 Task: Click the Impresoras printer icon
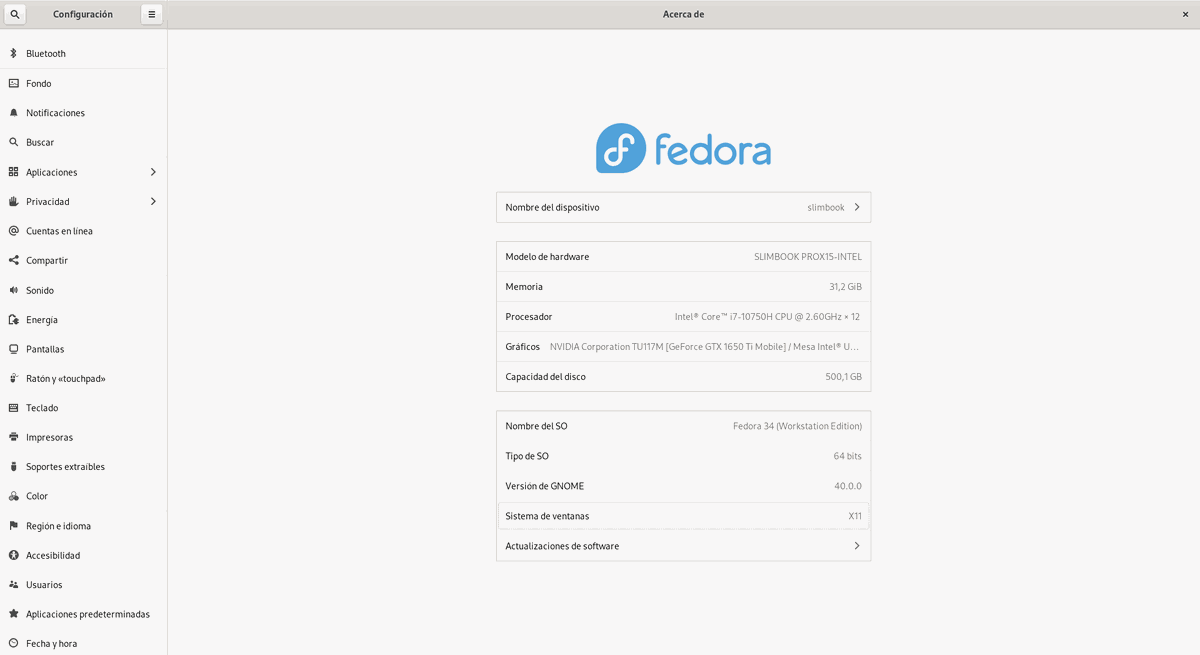13,437
